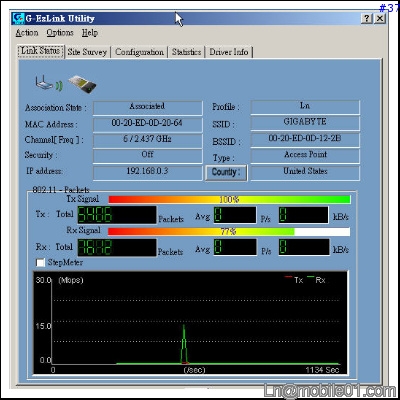Open the Driver Info tab
400x400 pixels.
point(229,52)
